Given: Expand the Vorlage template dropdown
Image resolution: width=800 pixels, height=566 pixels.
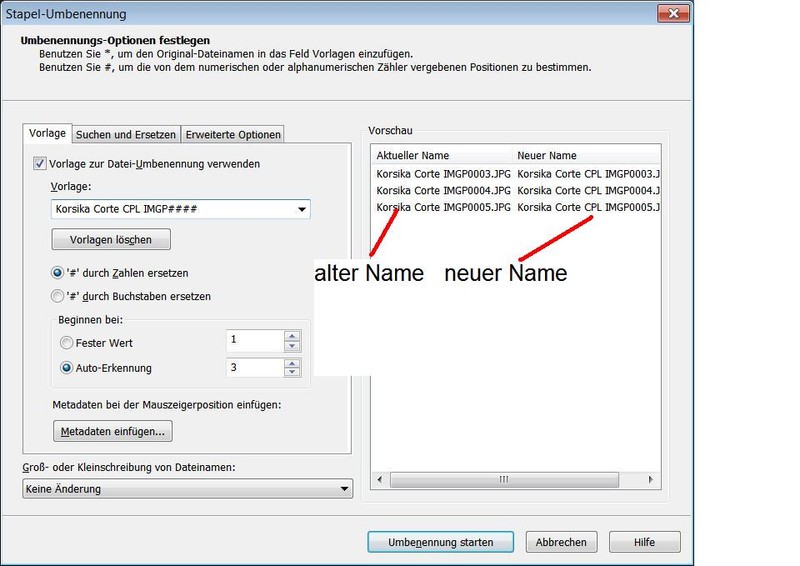Looking at the screenshot, I should pos(301,209).
